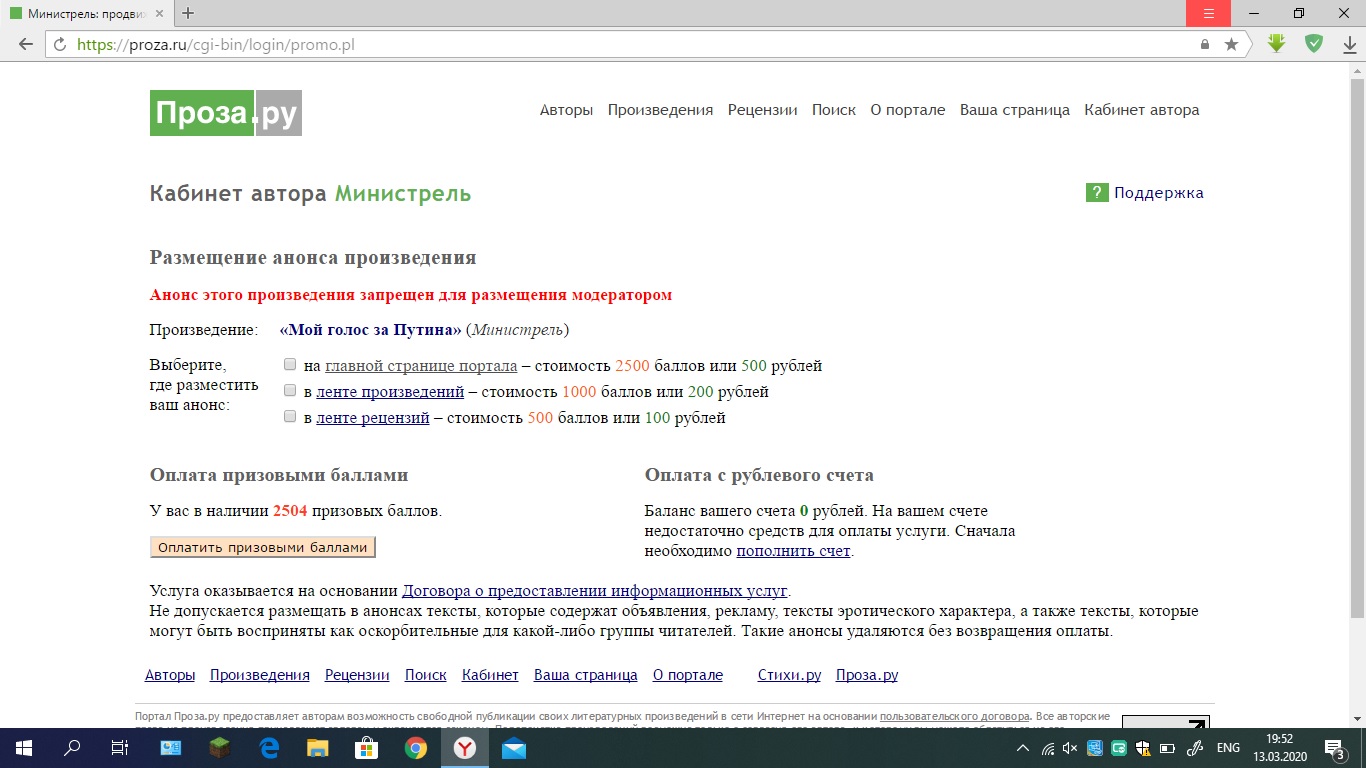
Task: Open the browser downloads icon
Action: [1349, 45]
